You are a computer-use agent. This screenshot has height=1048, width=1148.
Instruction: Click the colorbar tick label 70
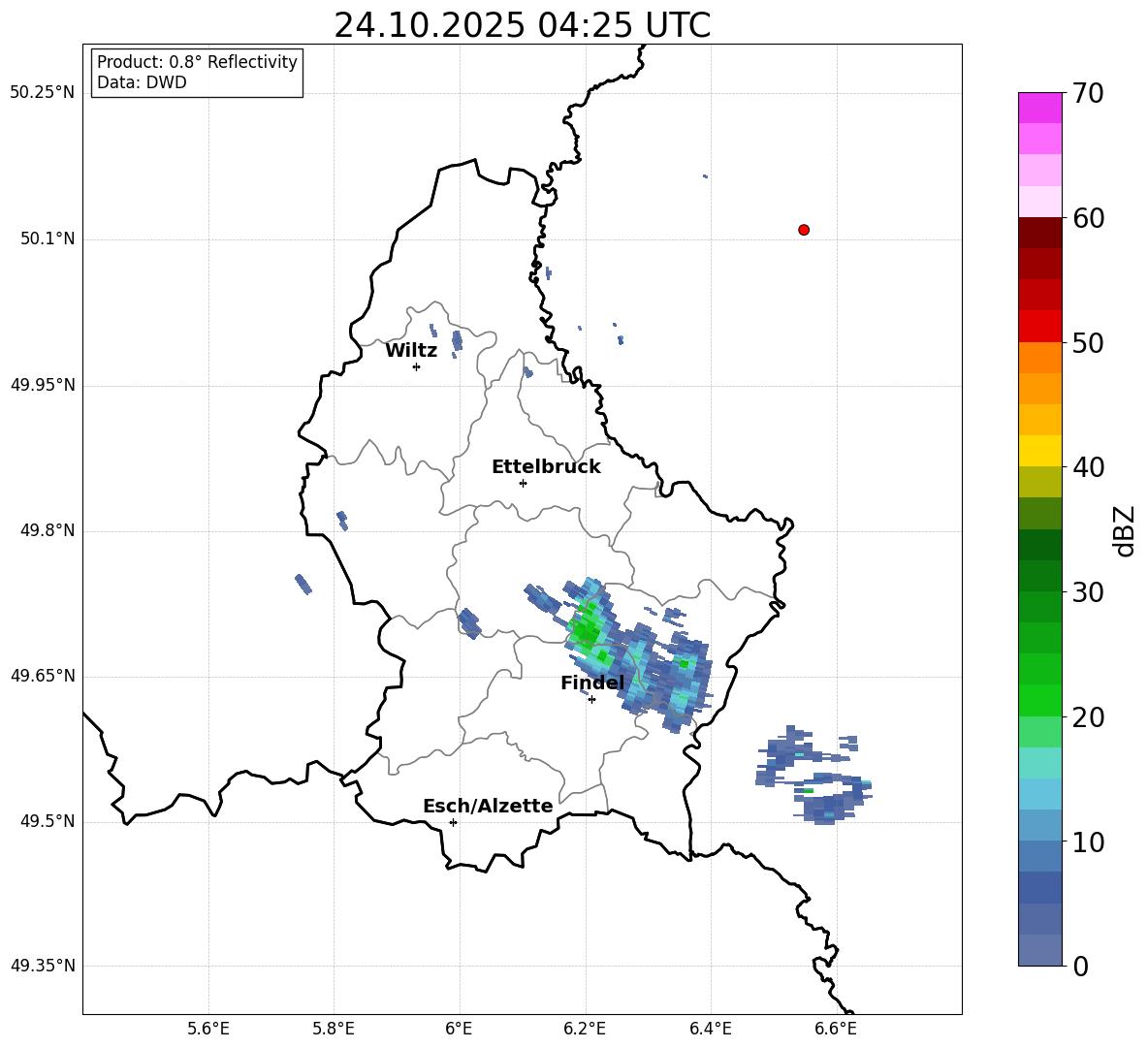[x=1089, y=93]
